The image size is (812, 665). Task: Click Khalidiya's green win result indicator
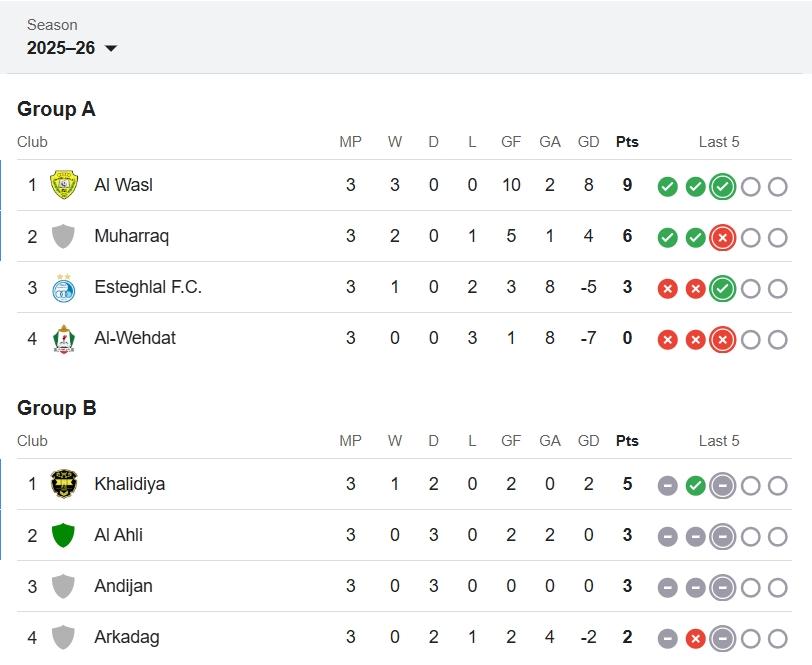[x=695, y=486]
